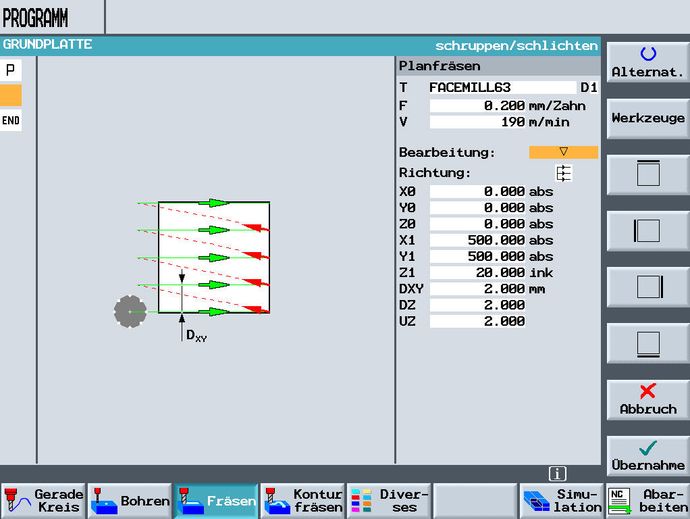Toggle the Richtung direction icon

[x=564, y=173]
